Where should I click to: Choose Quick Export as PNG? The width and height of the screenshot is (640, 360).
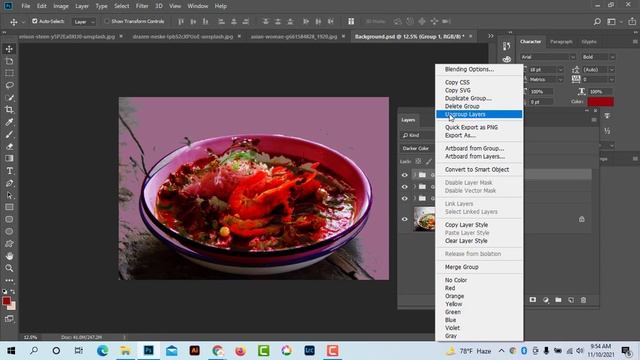[471, 127]
